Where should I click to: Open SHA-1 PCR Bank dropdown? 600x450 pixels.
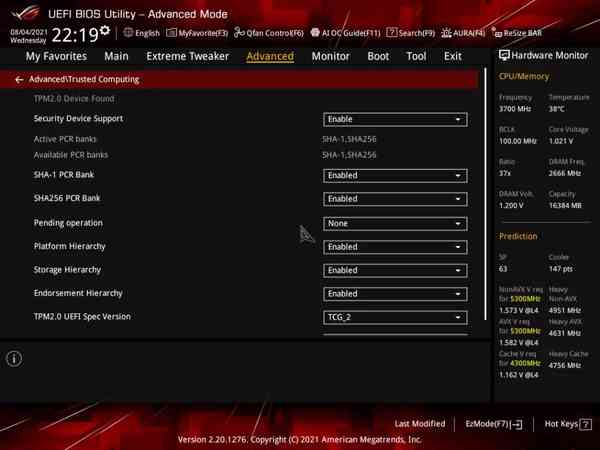tap(395, 175)
